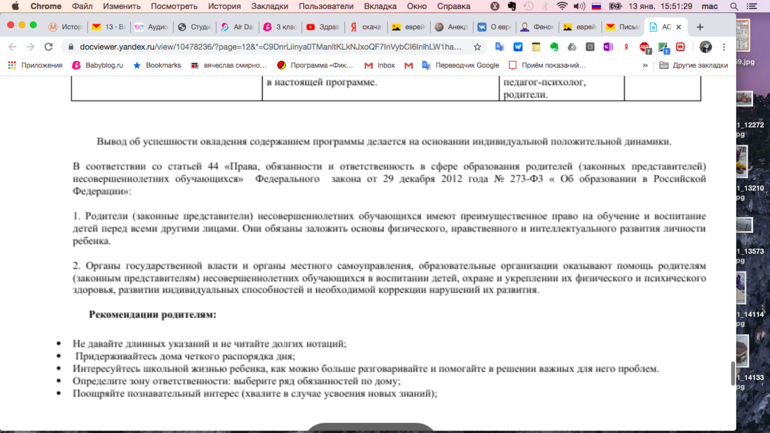Expand the hidden bookmarks overflow chevron

645,65
